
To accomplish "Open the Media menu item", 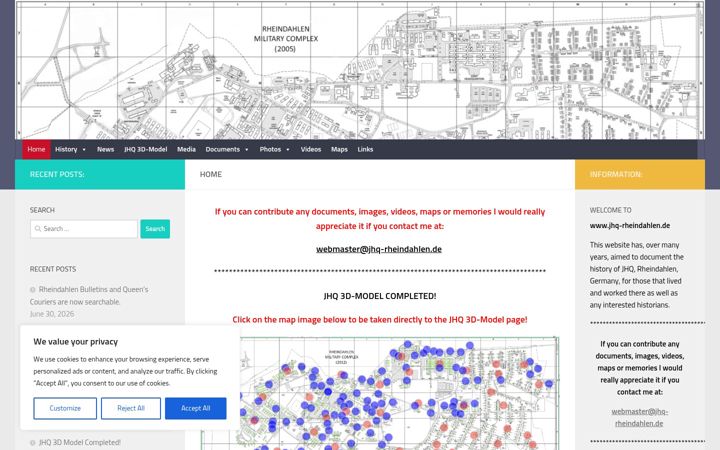I will coord(186,149).
